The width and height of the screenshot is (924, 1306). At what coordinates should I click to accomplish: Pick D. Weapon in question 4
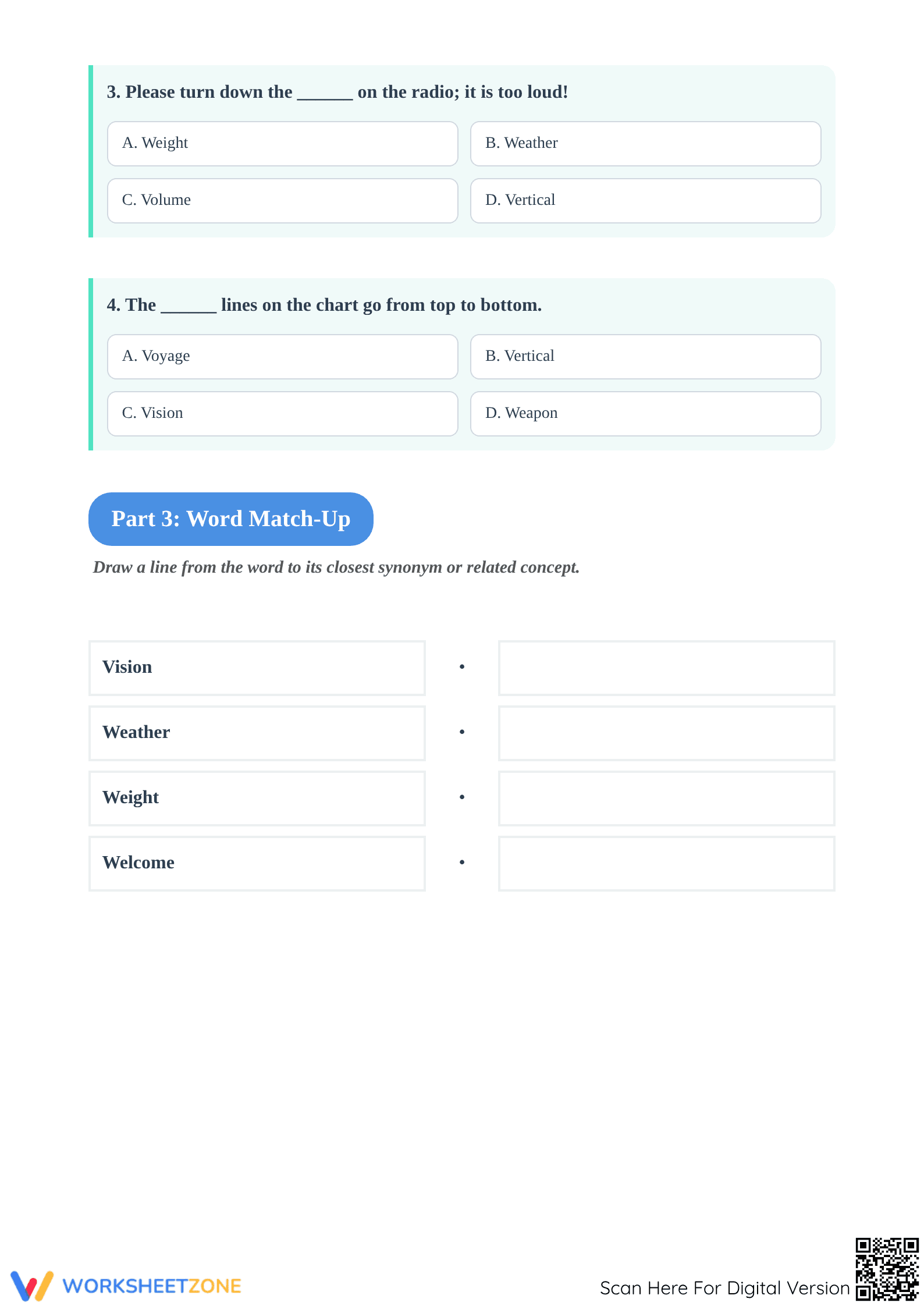tap(645, 414)
